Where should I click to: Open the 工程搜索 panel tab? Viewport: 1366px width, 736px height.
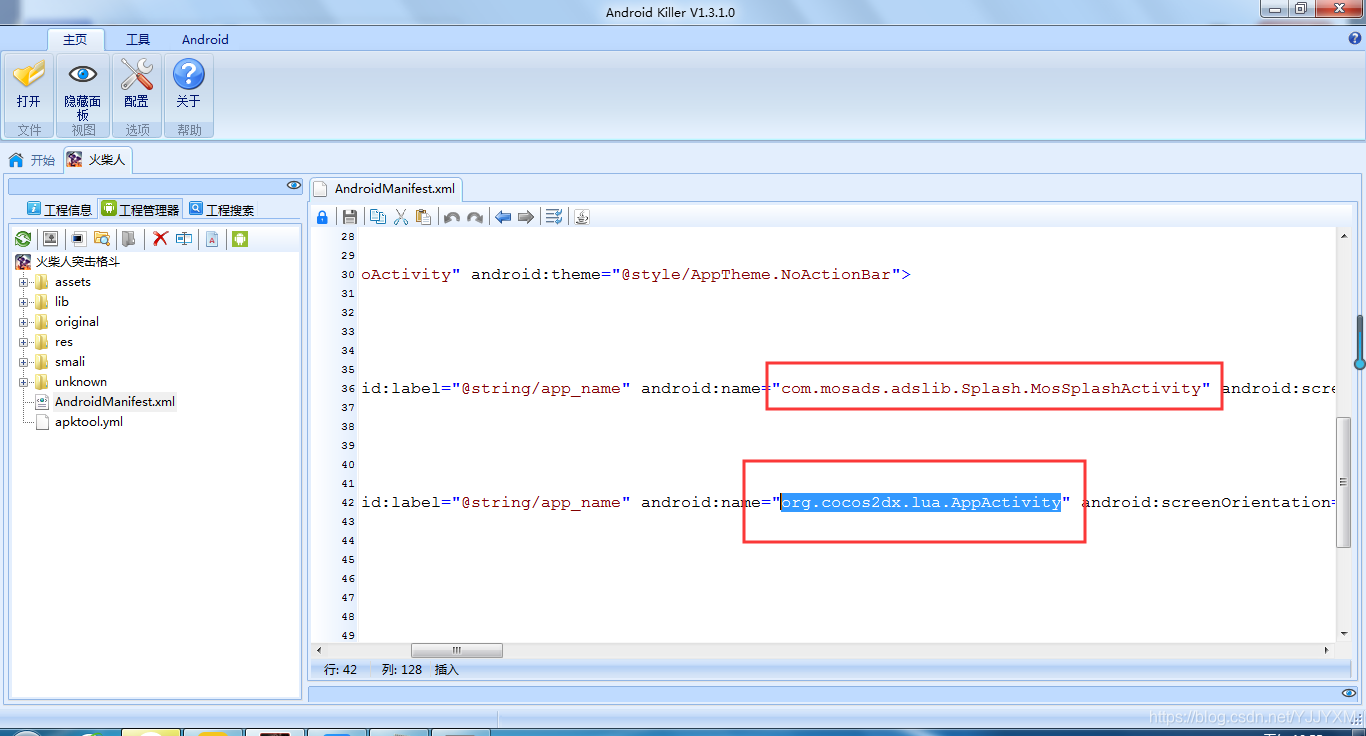[x=222, y=209]
